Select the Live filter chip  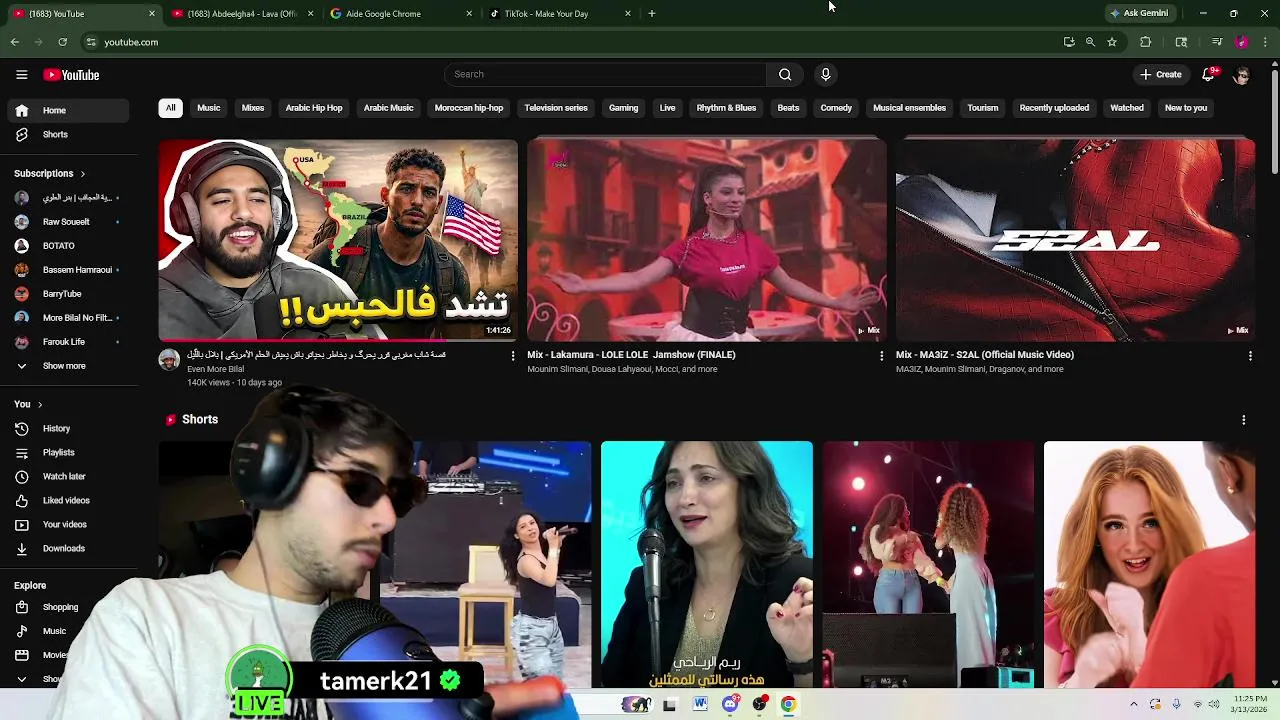point(667,108)
